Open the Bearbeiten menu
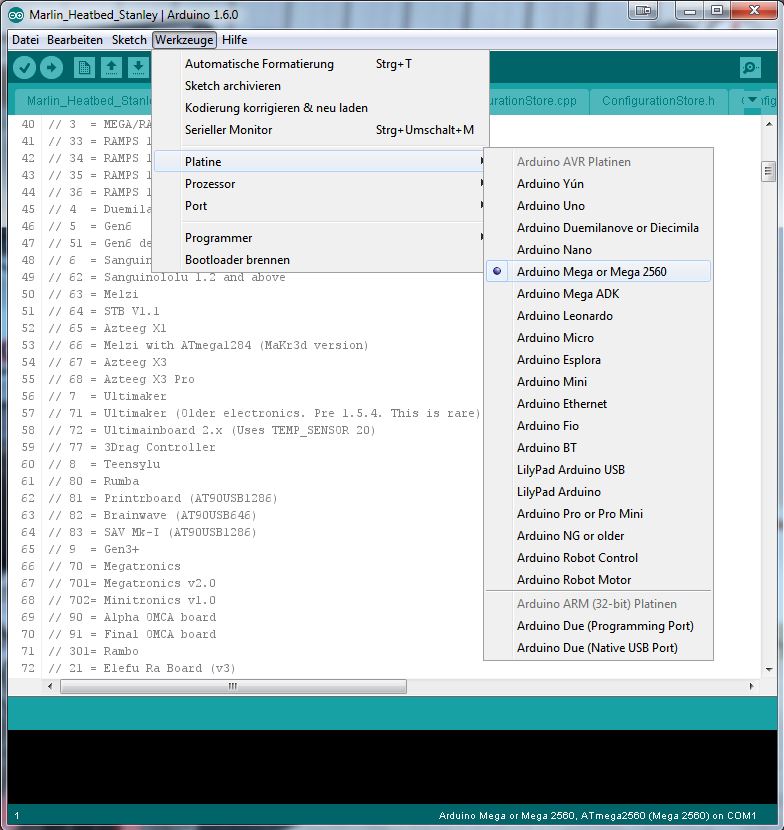Image resolution: width=784 pixels, height=830 pixels. pyautogui.click(x=75, y=40)
